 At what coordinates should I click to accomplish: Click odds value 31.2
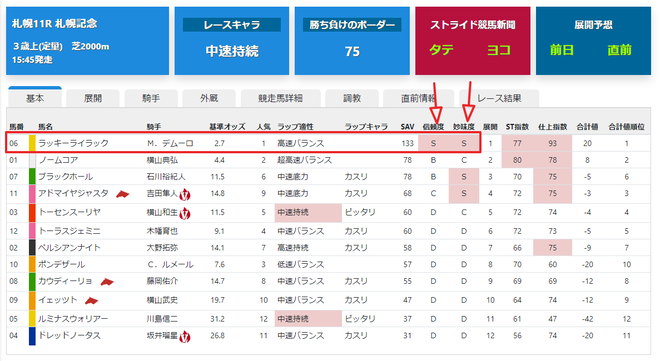point(218,319)
